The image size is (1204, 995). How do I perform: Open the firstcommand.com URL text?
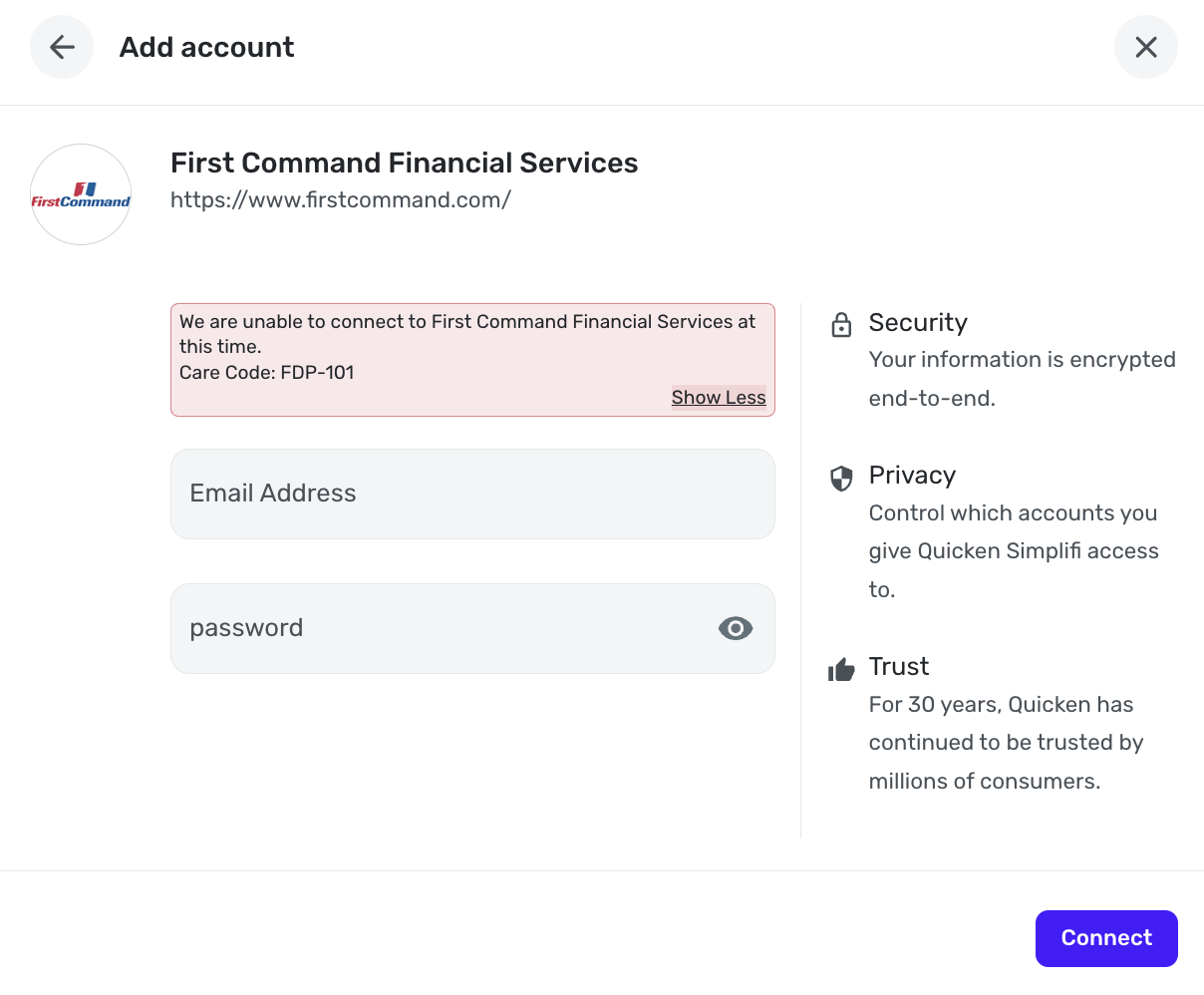[x=340, y=200]
